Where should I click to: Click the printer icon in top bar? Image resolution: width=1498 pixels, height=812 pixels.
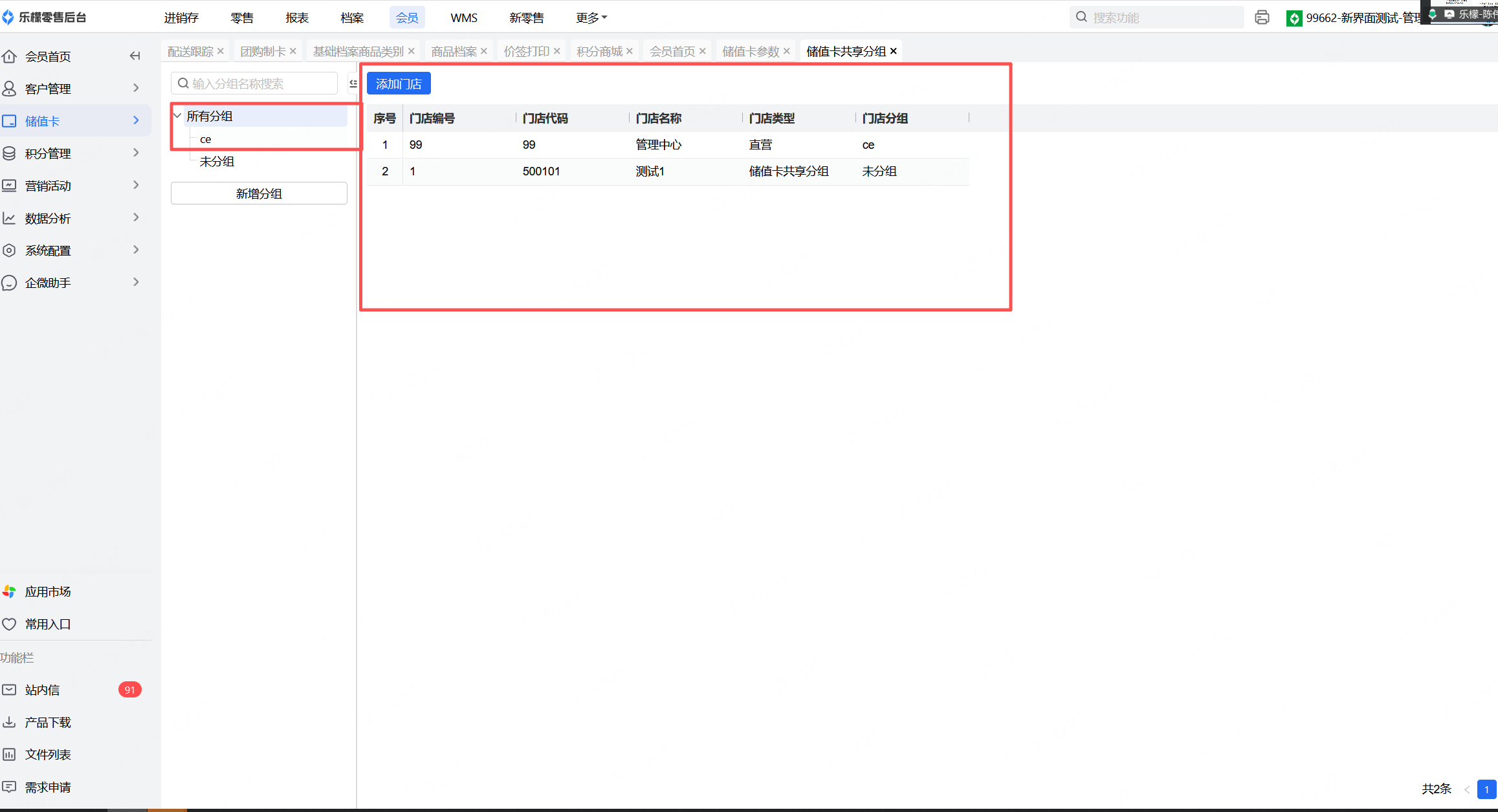(x=1261, y=17)
